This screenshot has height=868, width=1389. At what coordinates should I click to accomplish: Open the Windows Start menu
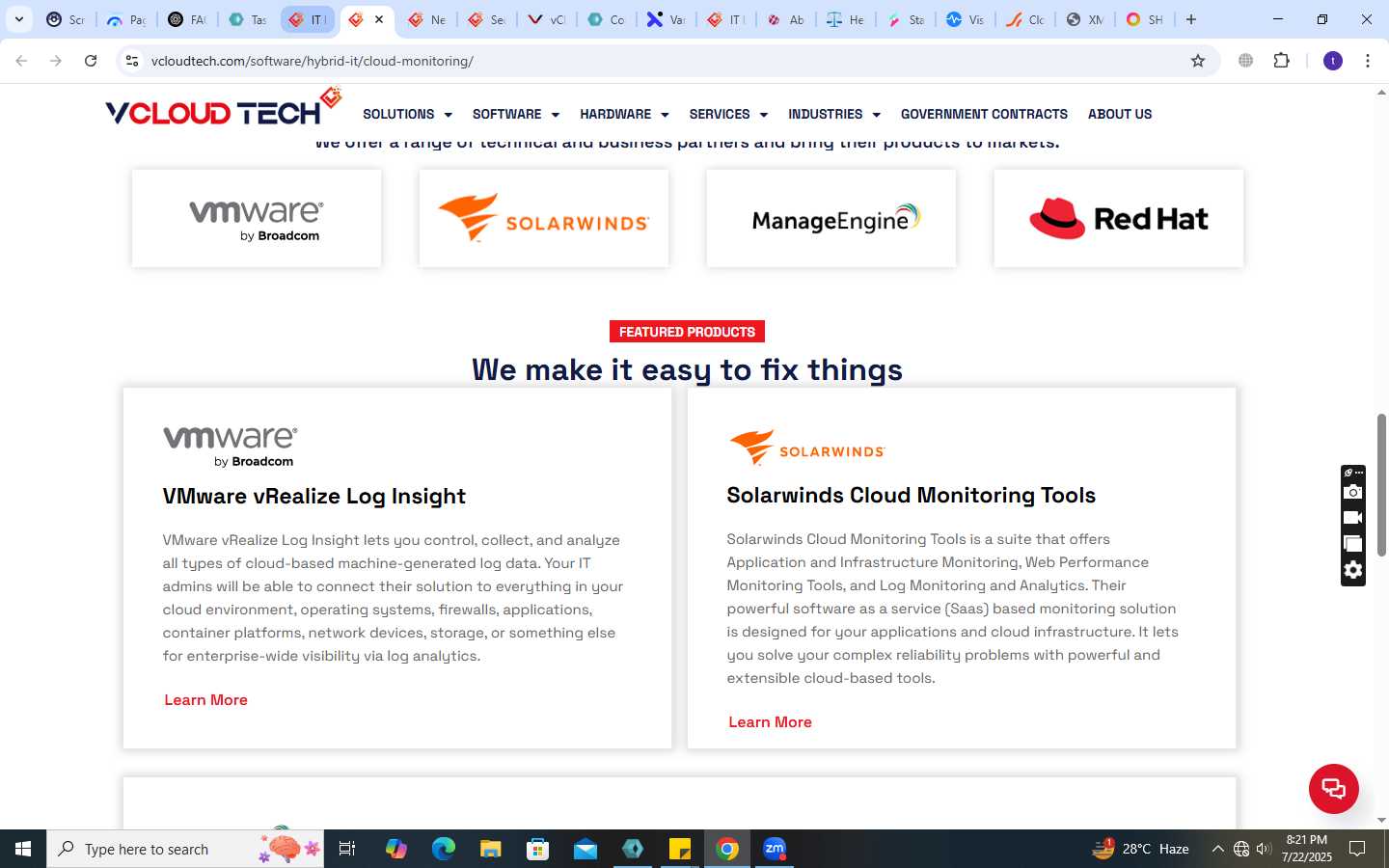[x=23, y=849]
